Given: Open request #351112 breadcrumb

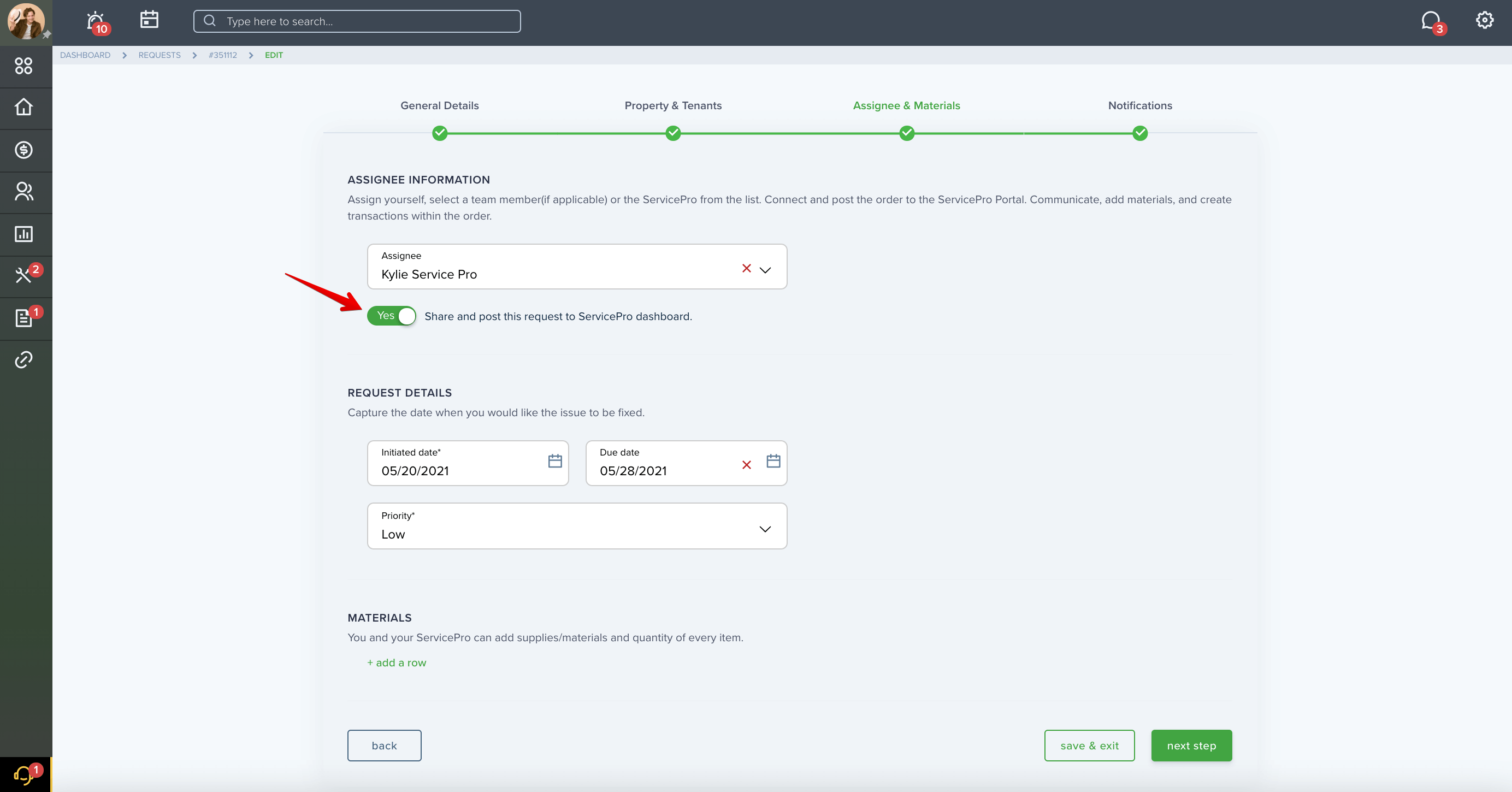Looking at the screenshot, I should click(222, 55).
